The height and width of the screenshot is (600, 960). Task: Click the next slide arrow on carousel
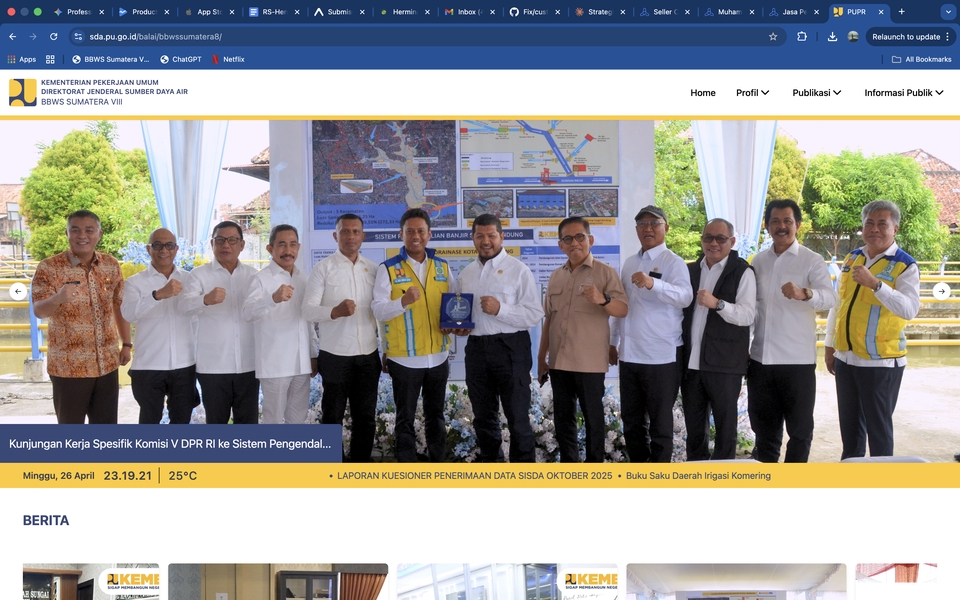[942, 292]
